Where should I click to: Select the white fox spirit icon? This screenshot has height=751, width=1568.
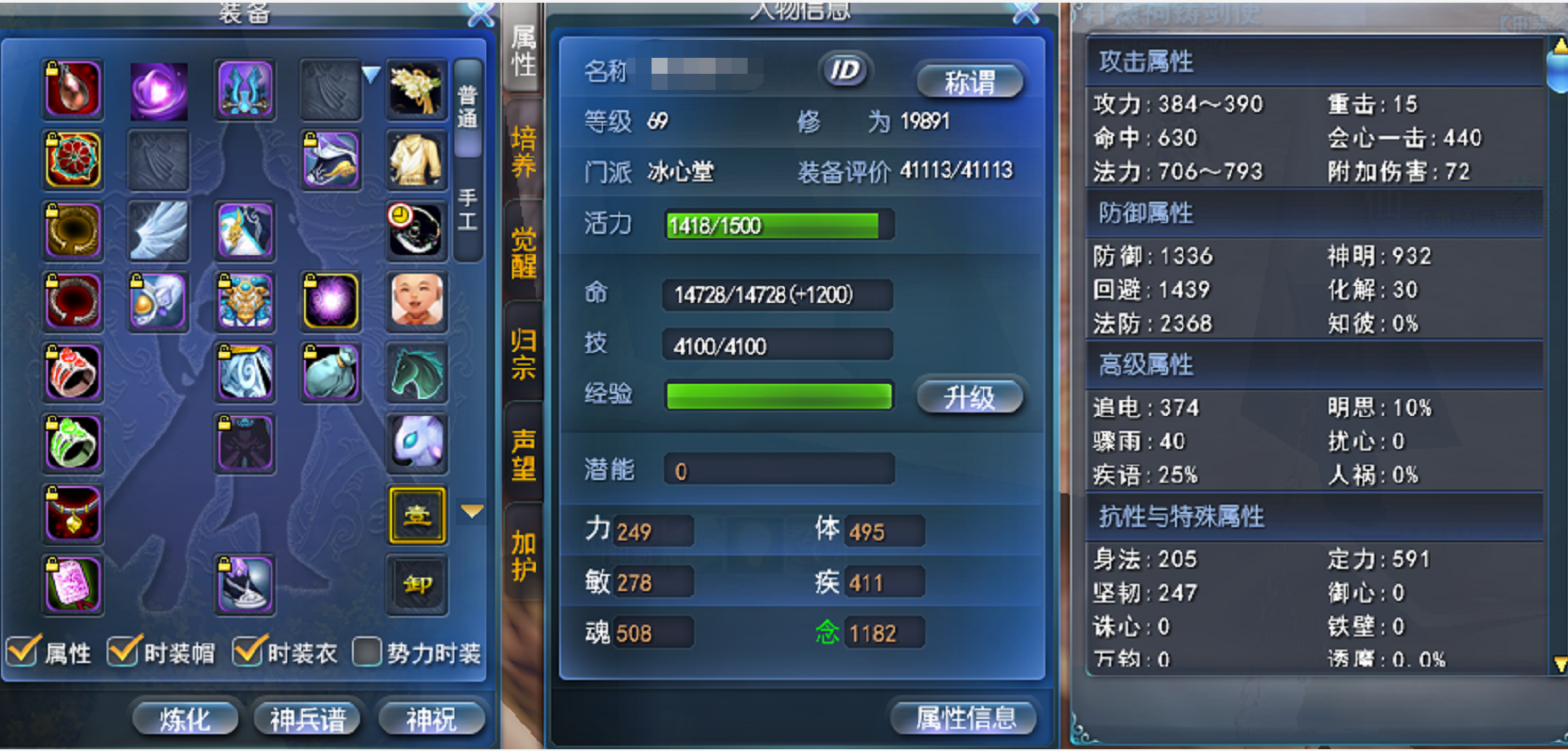click(417, 443)
